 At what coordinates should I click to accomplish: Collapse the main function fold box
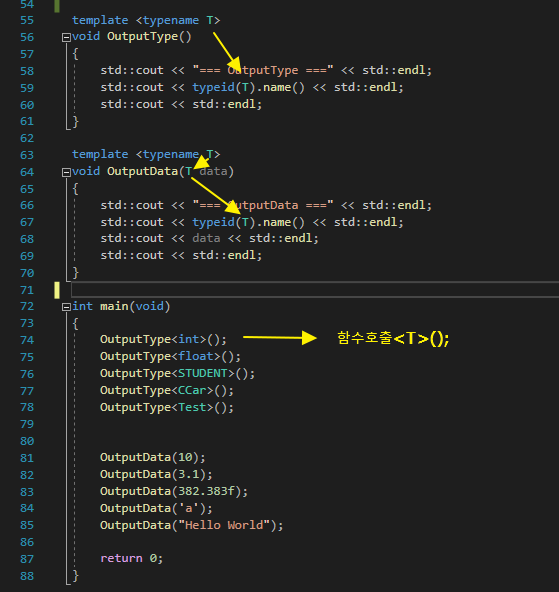[x=66, y=307]
